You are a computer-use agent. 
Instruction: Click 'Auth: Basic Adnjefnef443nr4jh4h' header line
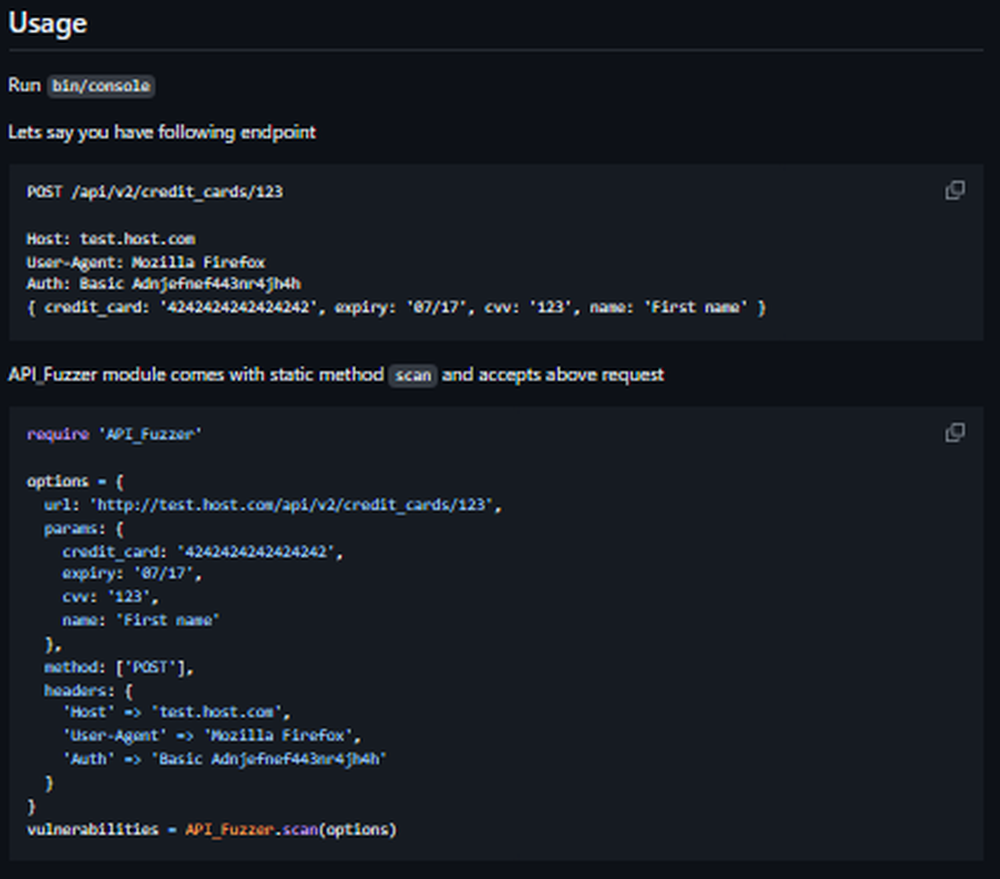pyautogui.click(x=163, y=284)
